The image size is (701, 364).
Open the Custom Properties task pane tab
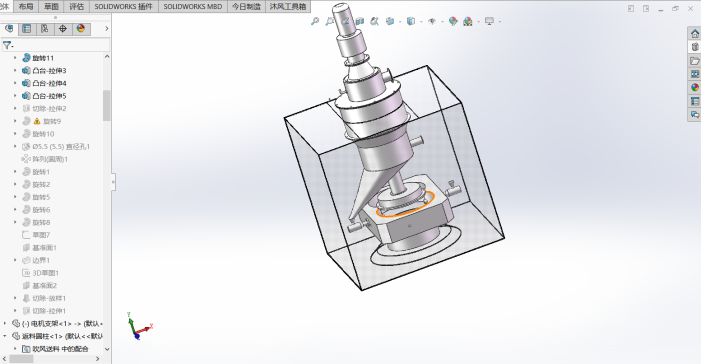coord(695,102)
